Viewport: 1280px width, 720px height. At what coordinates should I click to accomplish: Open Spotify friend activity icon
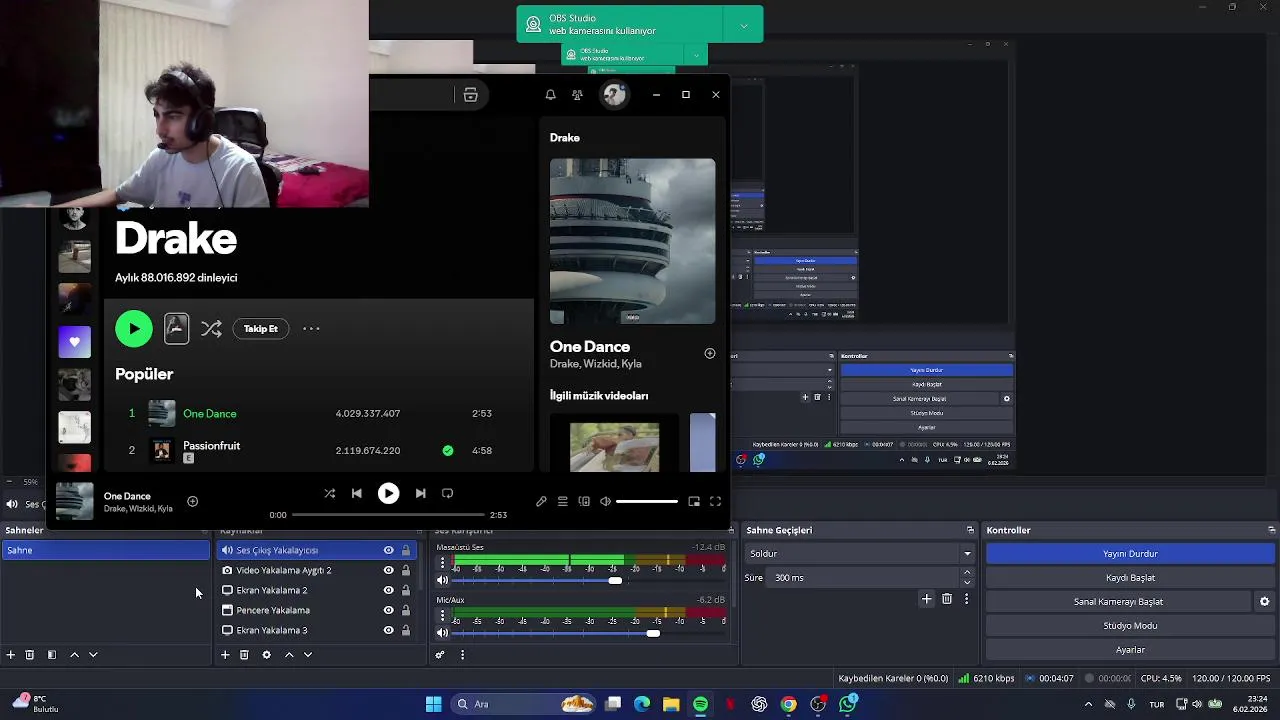[x=577, y=95]
